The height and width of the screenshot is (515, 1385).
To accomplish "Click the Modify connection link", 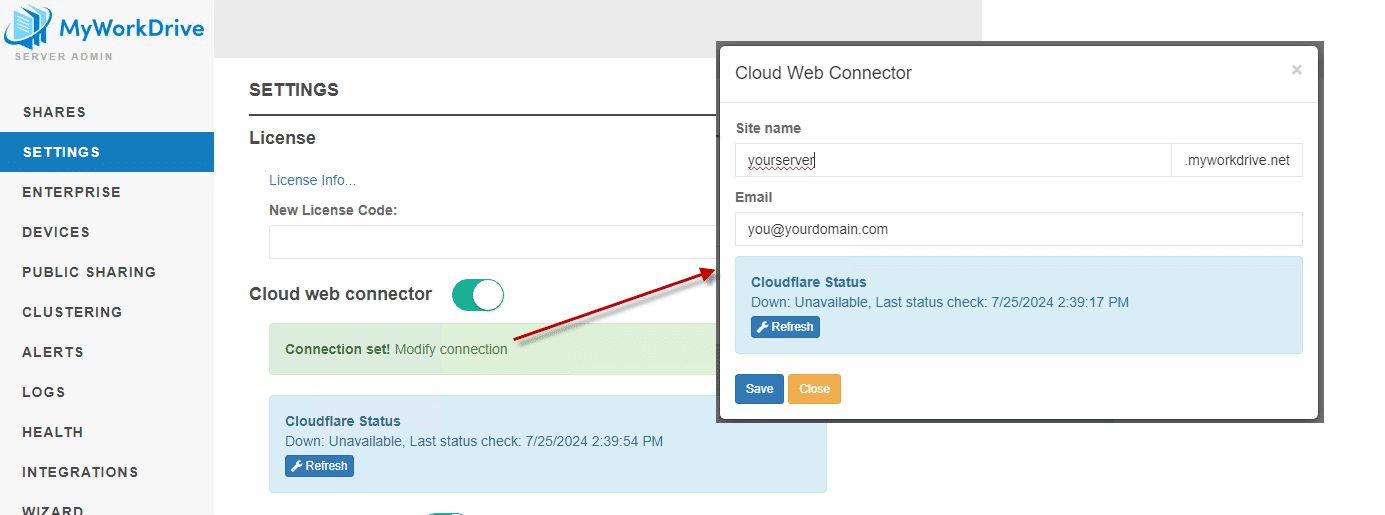I will point(451,349).
